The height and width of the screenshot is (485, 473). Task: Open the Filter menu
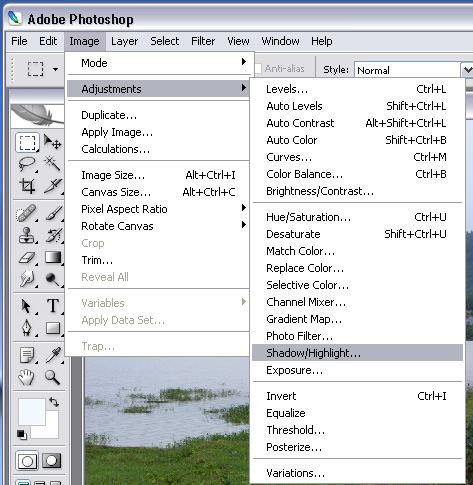pos(203,41)
